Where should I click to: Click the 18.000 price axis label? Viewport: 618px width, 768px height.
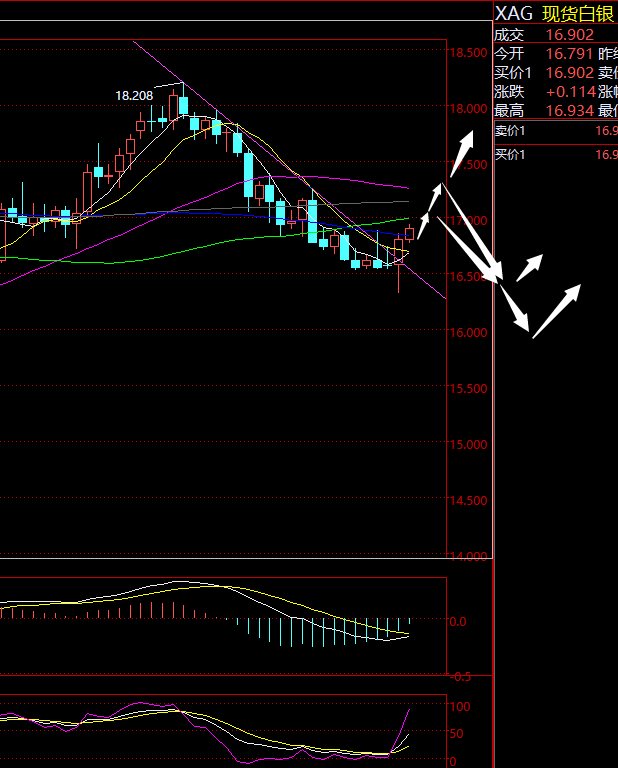pyautogui.click(x=469, y=108)
